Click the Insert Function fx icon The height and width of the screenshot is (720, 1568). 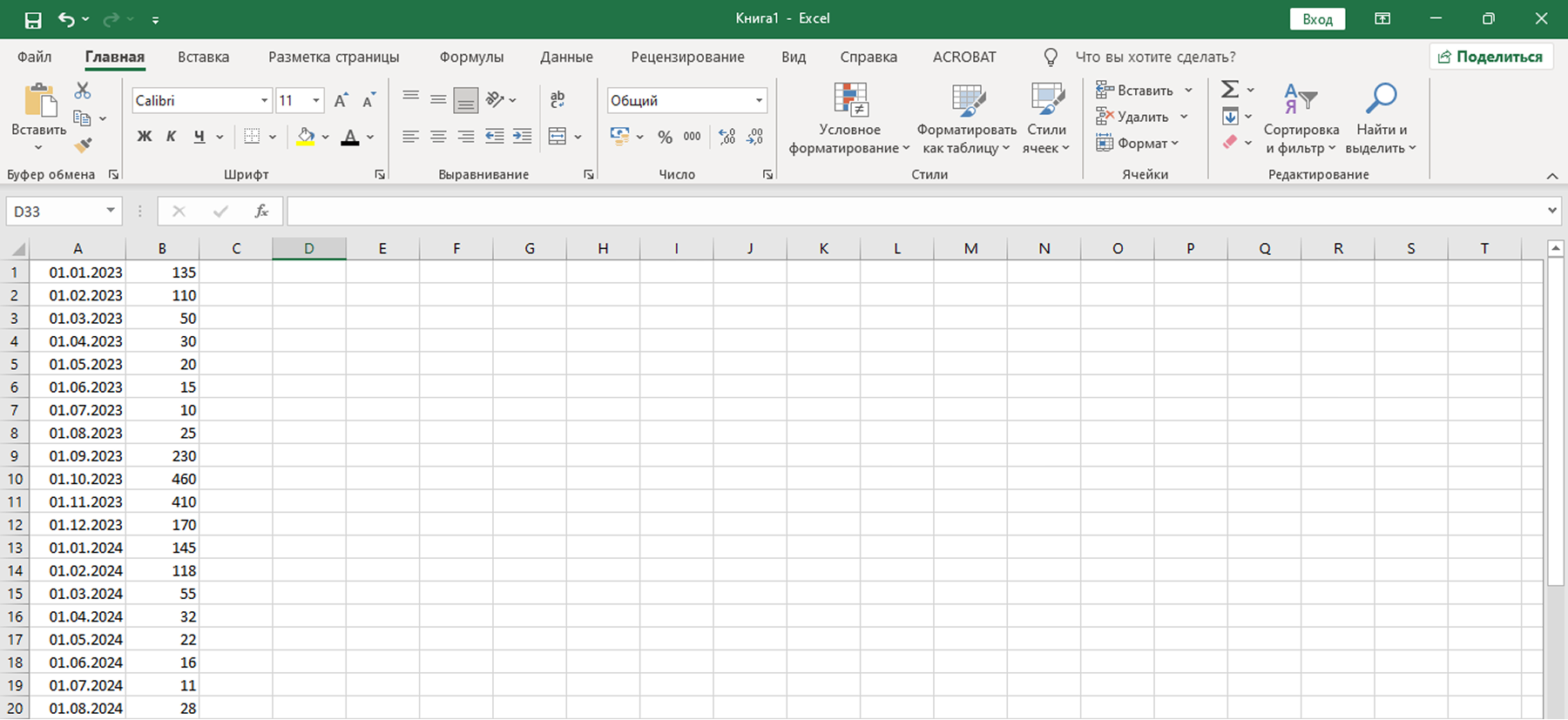click(x=261, y=212)
